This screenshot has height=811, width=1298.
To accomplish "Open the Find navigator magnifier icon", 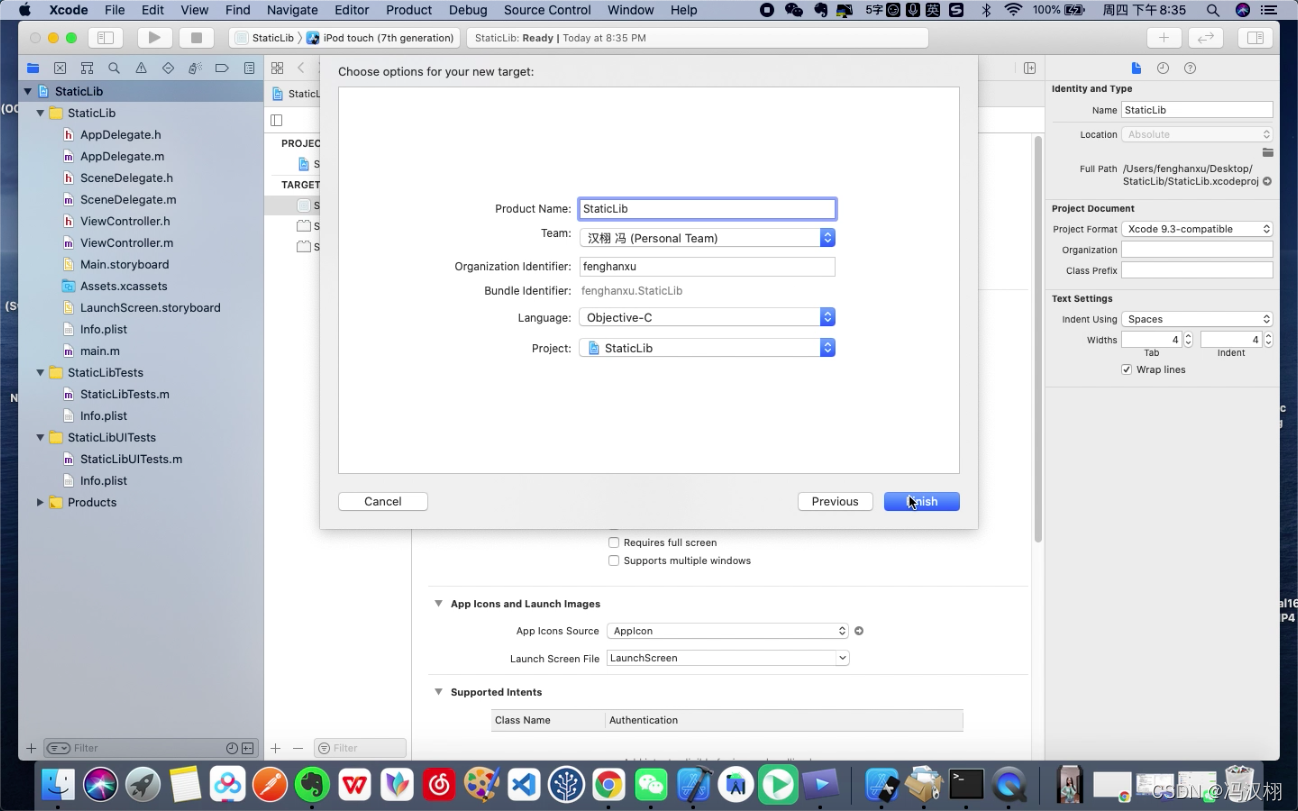I will [x=114, y=68].
